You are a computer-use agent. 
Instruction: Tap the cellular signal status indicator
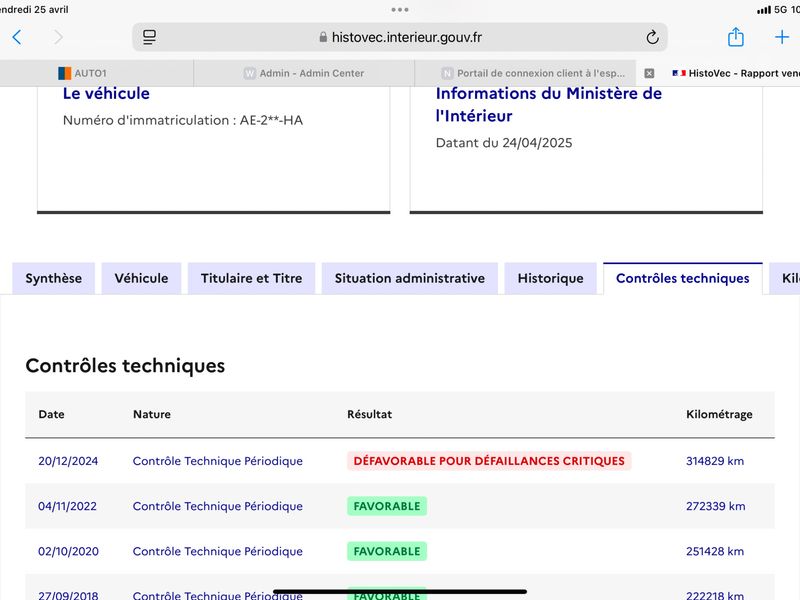click(764, 10)
